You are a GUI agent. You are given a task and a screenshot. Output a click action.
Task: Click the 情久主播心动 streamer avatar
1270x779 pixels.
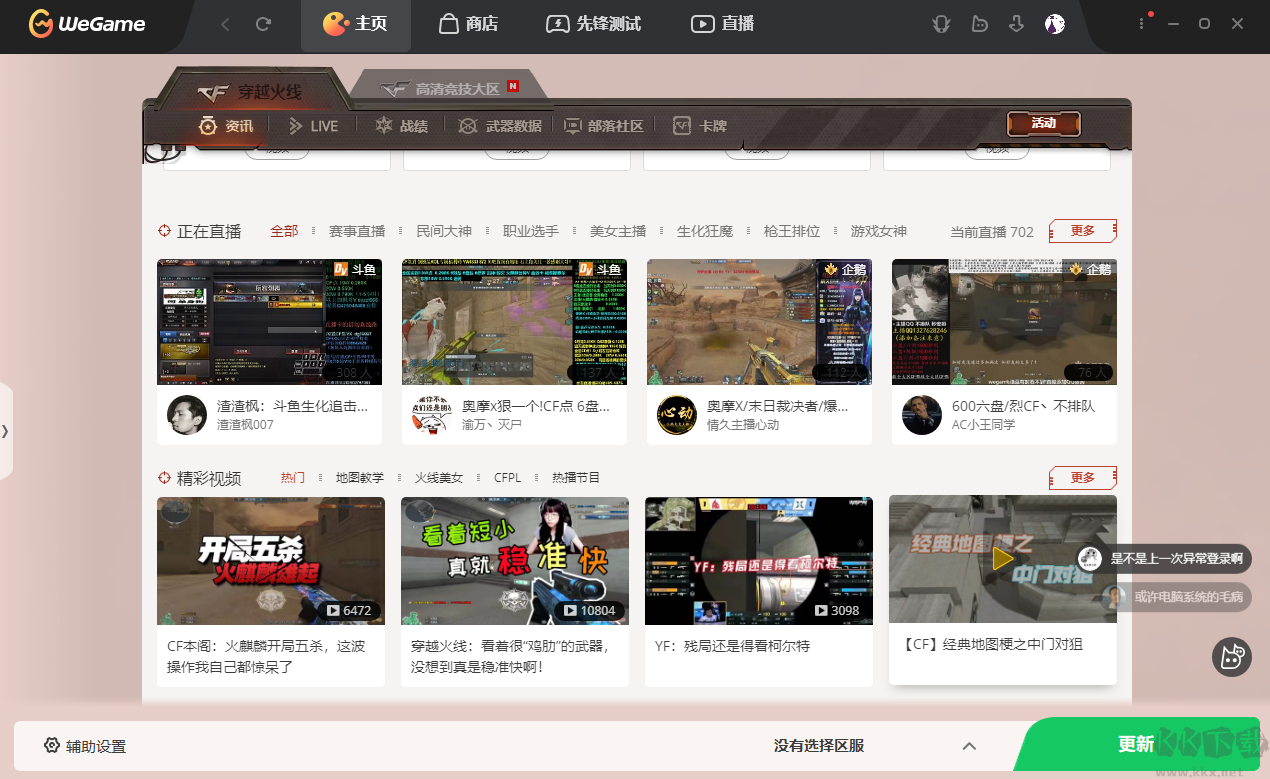click(x=677, y=415)
